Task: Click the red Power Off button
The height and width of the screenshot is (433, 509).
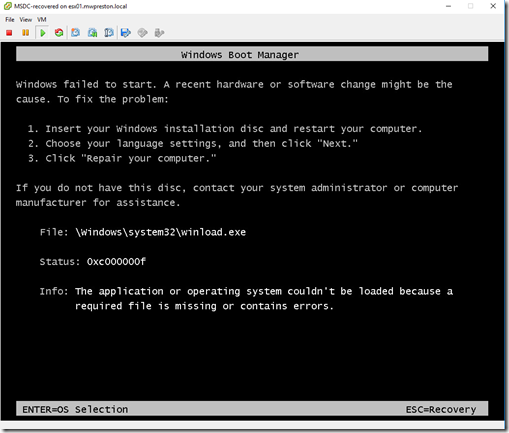Action: [9, 33]
